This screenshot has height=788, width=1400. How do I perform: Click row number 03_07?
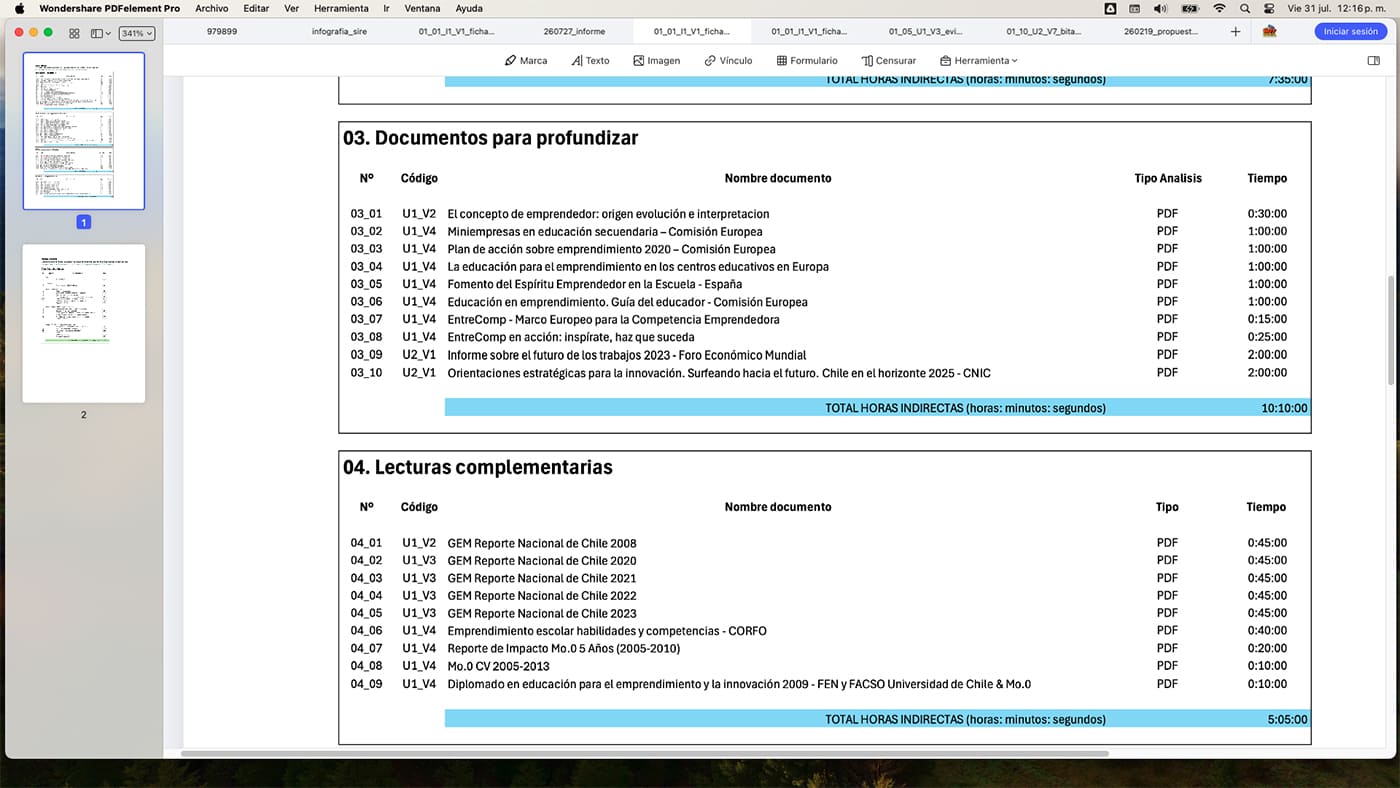pos(366,320)
